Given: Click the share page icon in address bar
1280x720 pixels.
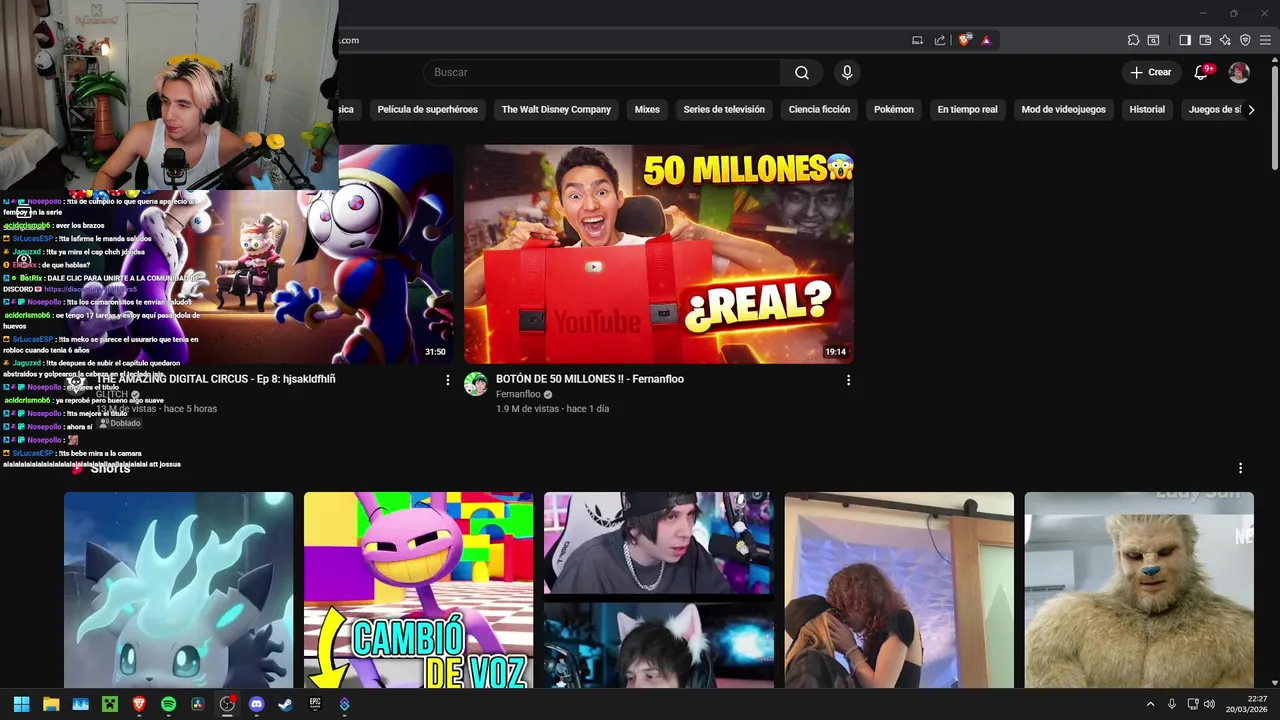Looking at the screenshot, I should coord(940,40).
